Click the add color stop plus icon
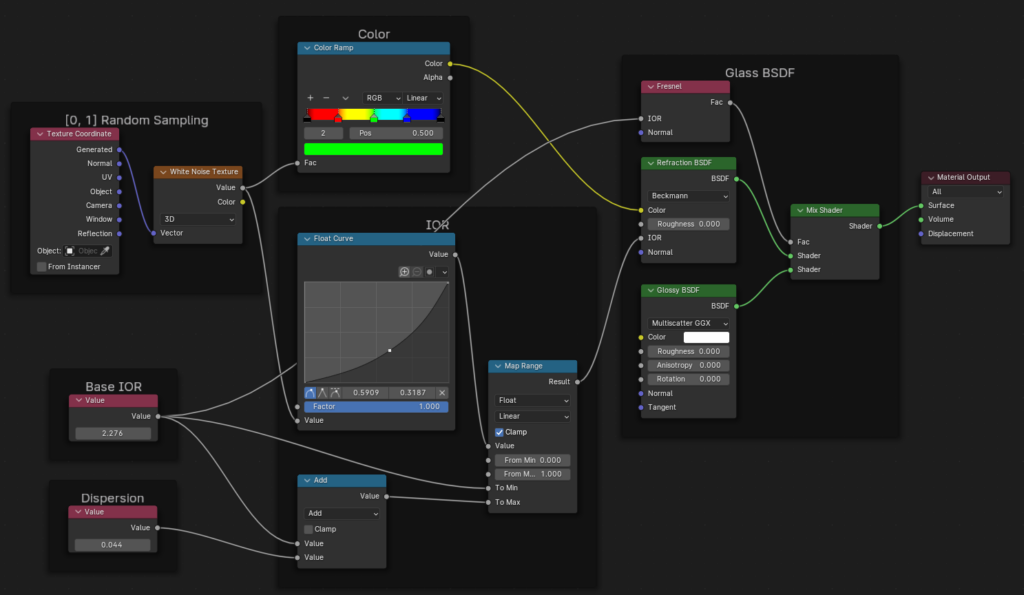 pyautogui.click(x=310, y=98)
